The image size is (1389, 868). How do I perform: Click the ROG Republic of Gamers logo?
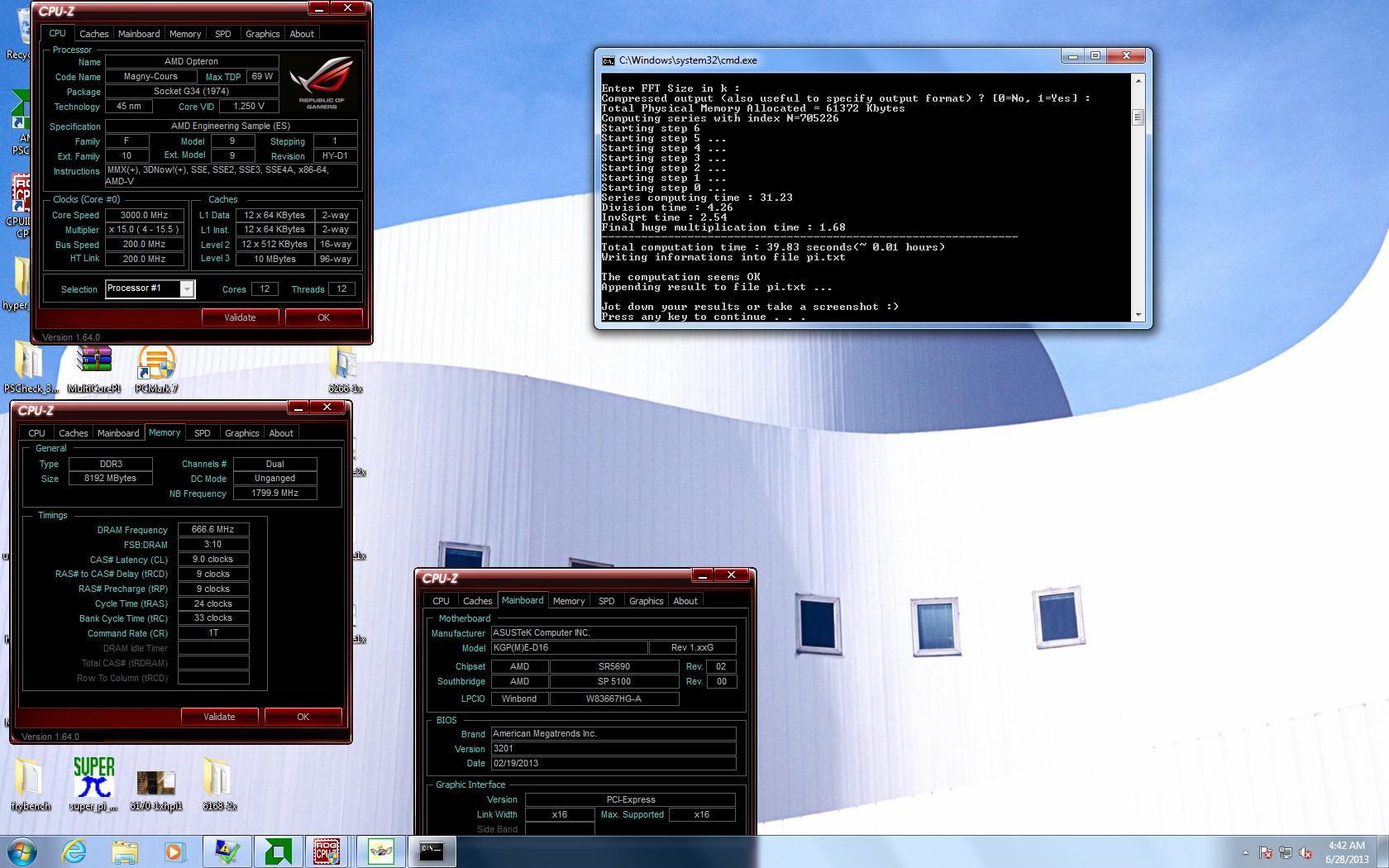coord(322,82)
